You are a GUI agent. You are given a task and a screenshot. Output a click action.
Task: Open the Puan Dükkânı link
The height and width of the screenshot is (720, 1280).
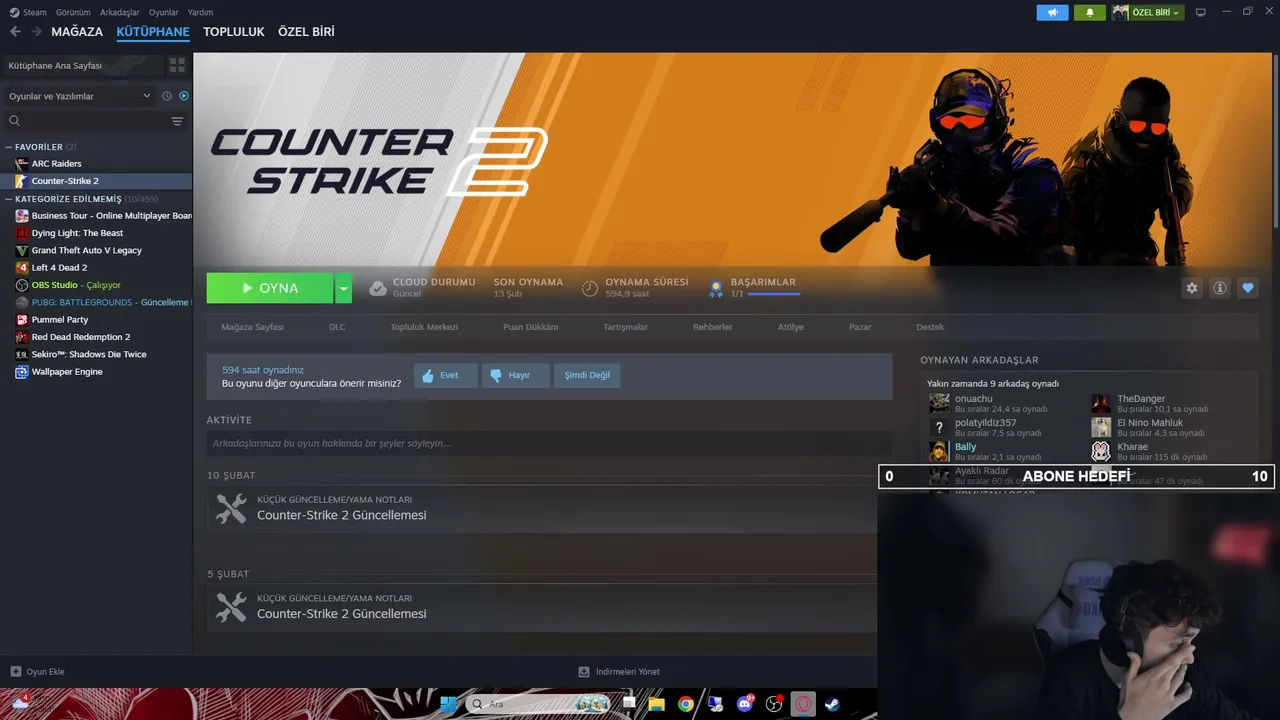pyautogui.click(x=531, y=327)
